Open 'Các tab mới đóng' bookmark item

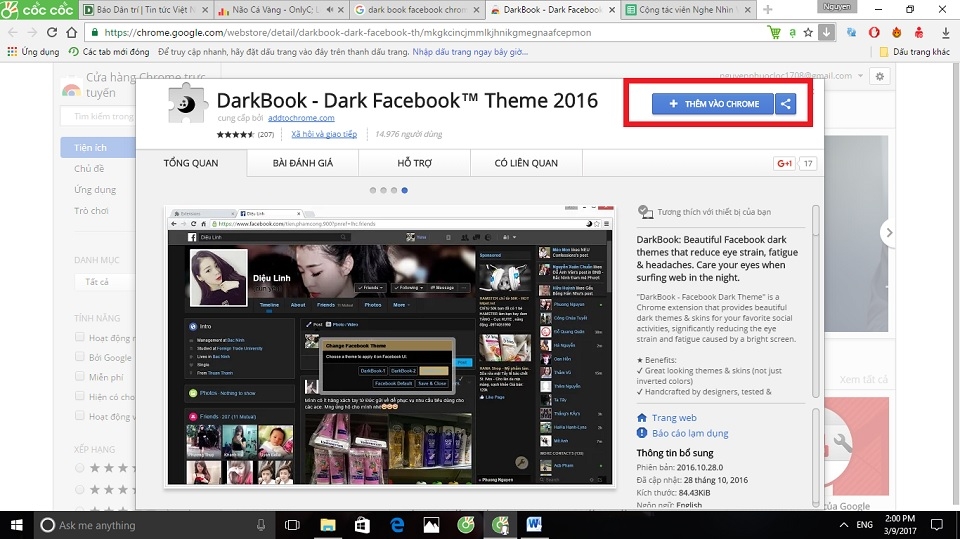click(109, 52)
